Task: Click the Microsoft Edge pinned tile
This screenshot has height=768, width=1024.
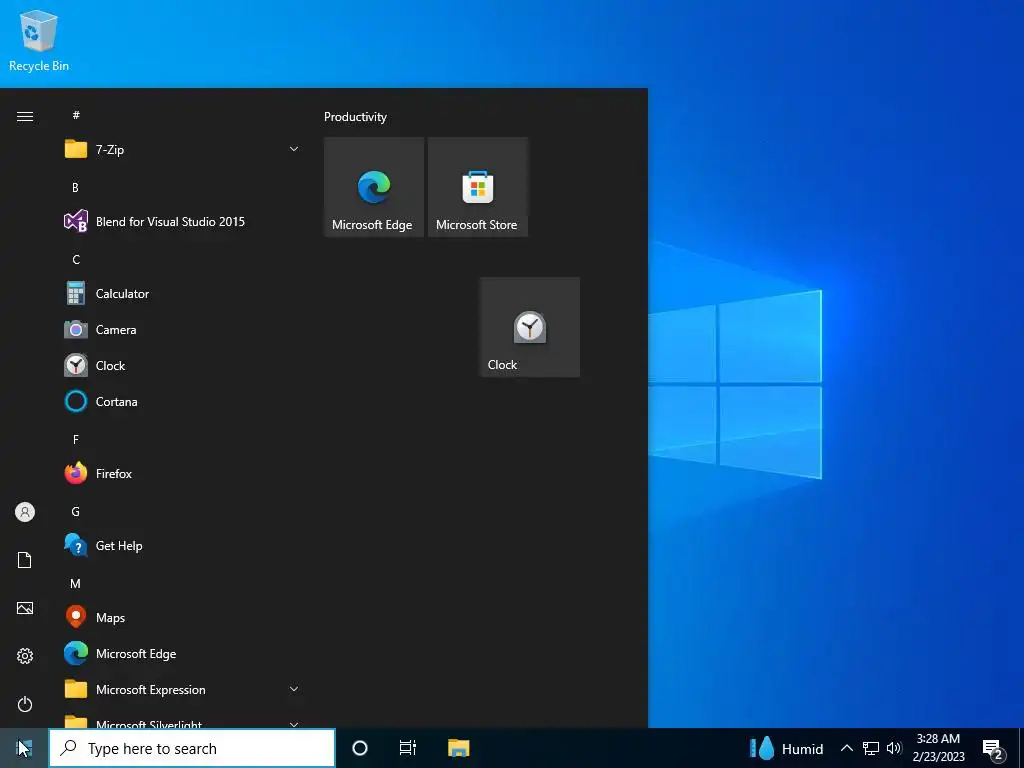Action: coord(374,187)
